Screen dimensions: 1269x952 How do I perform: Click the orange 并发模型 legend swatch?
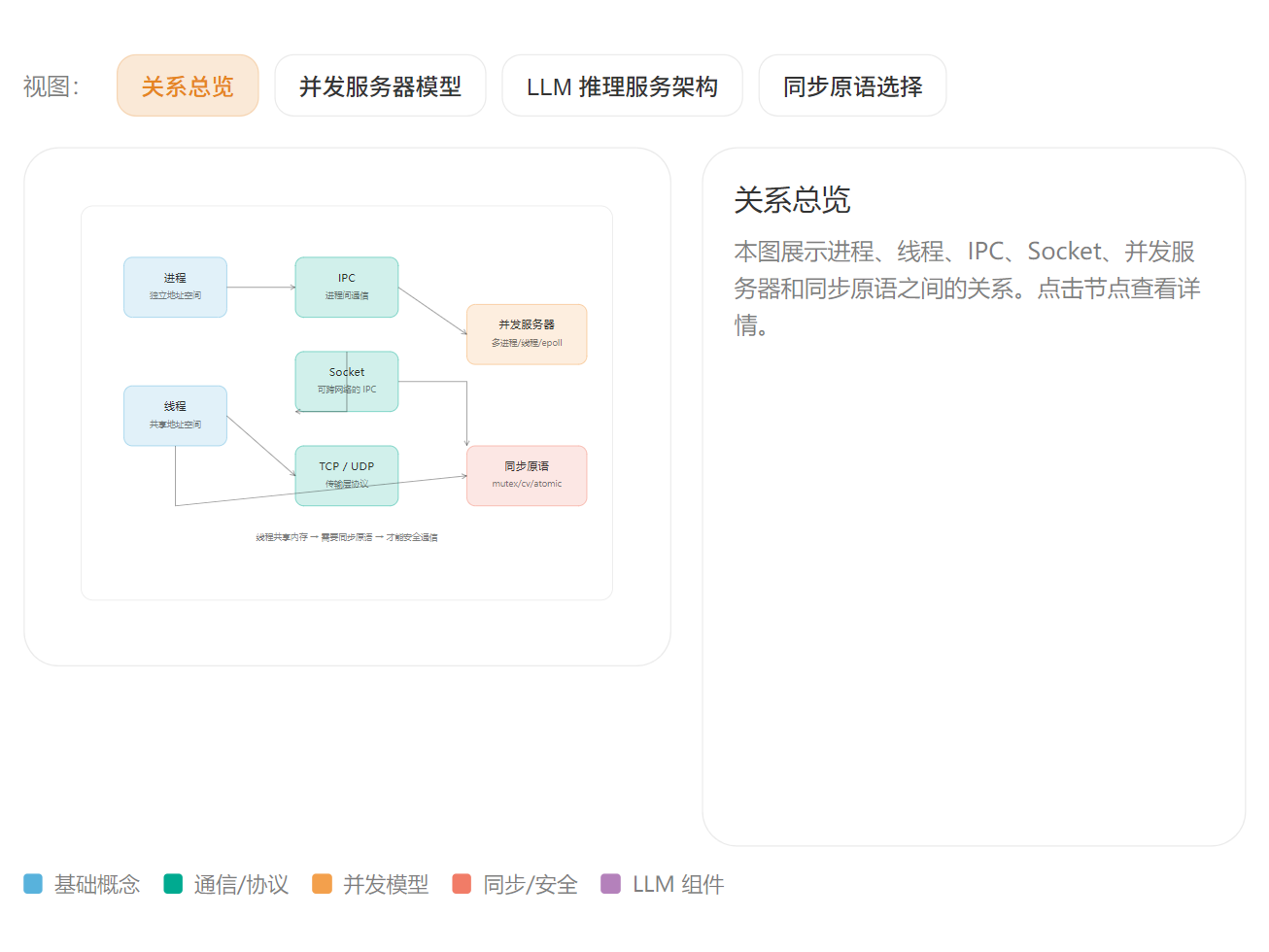(x=322, y=883)
